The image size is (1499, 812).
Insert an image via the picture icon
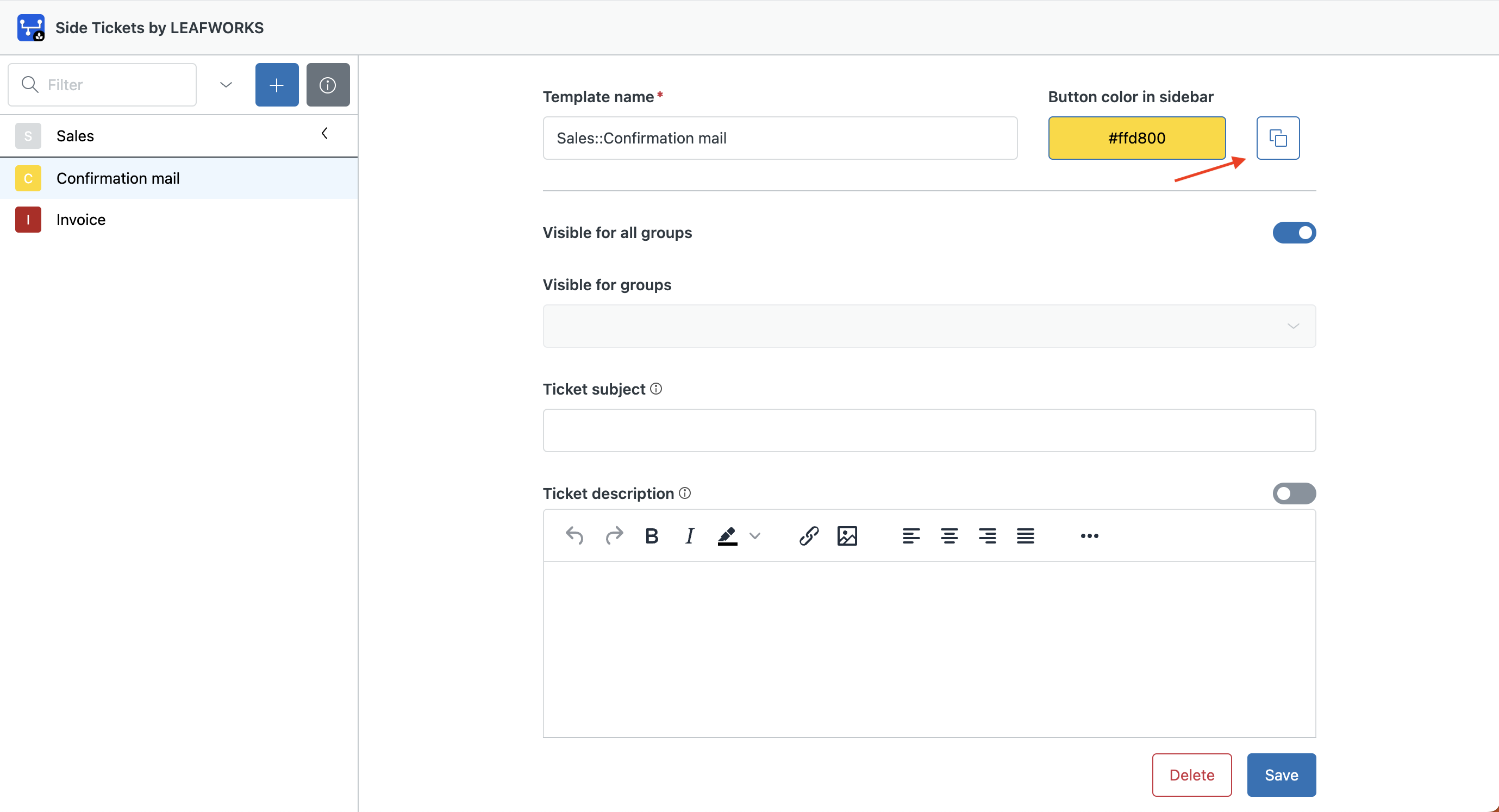847,535
